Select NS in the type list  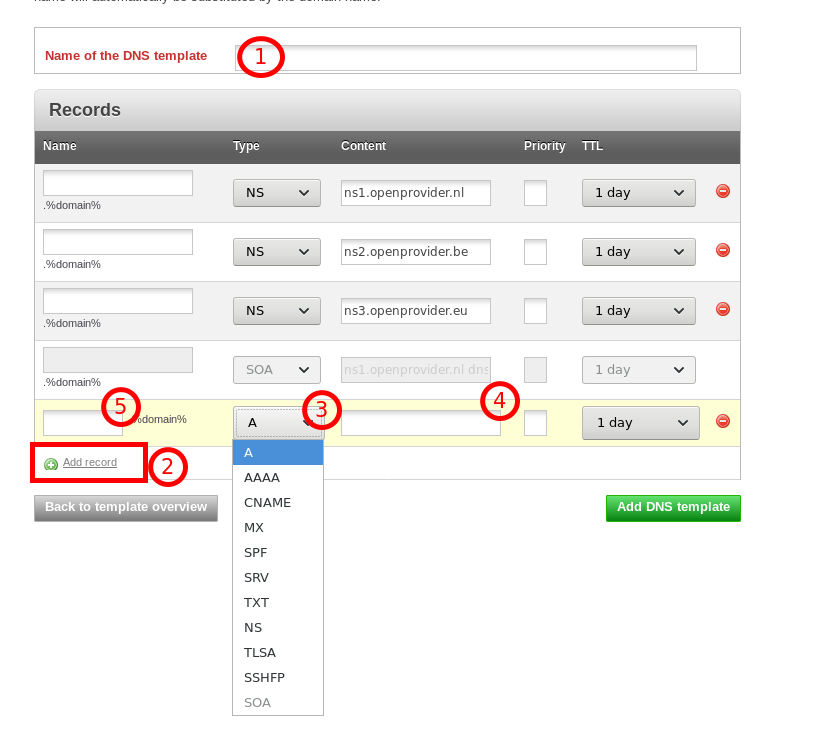pyautogui.click(x=278, y=628)
